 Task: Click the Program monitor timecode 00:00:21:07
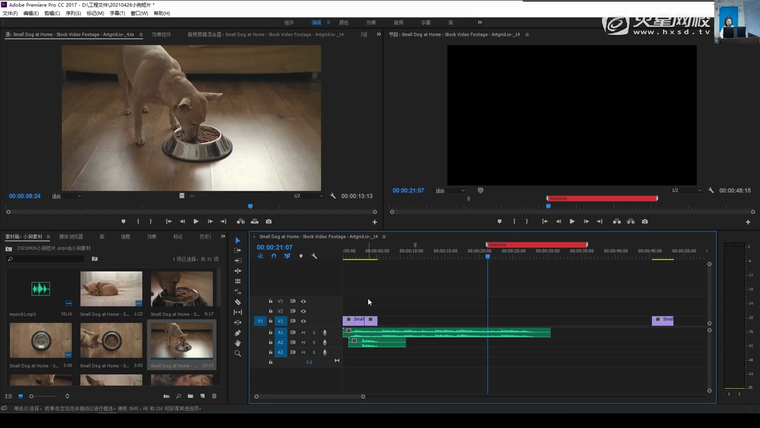pos(408,190)
